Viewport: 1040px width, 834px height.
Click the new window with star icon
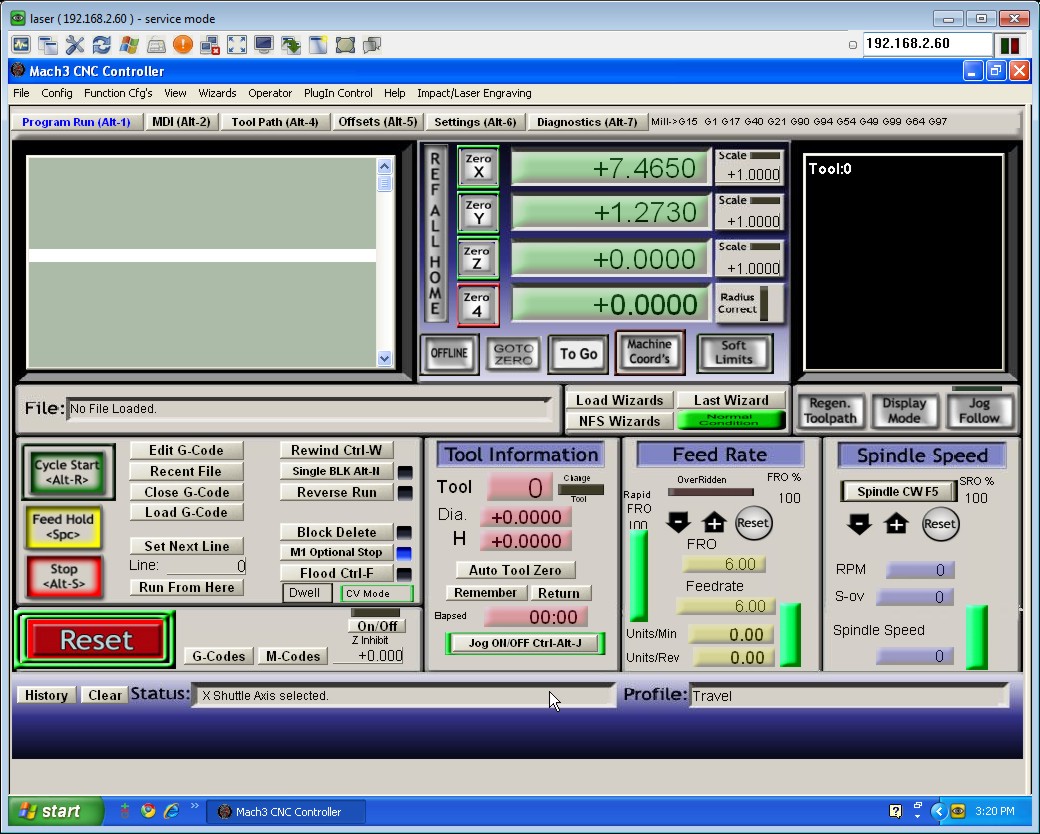[x=318, y=45]
